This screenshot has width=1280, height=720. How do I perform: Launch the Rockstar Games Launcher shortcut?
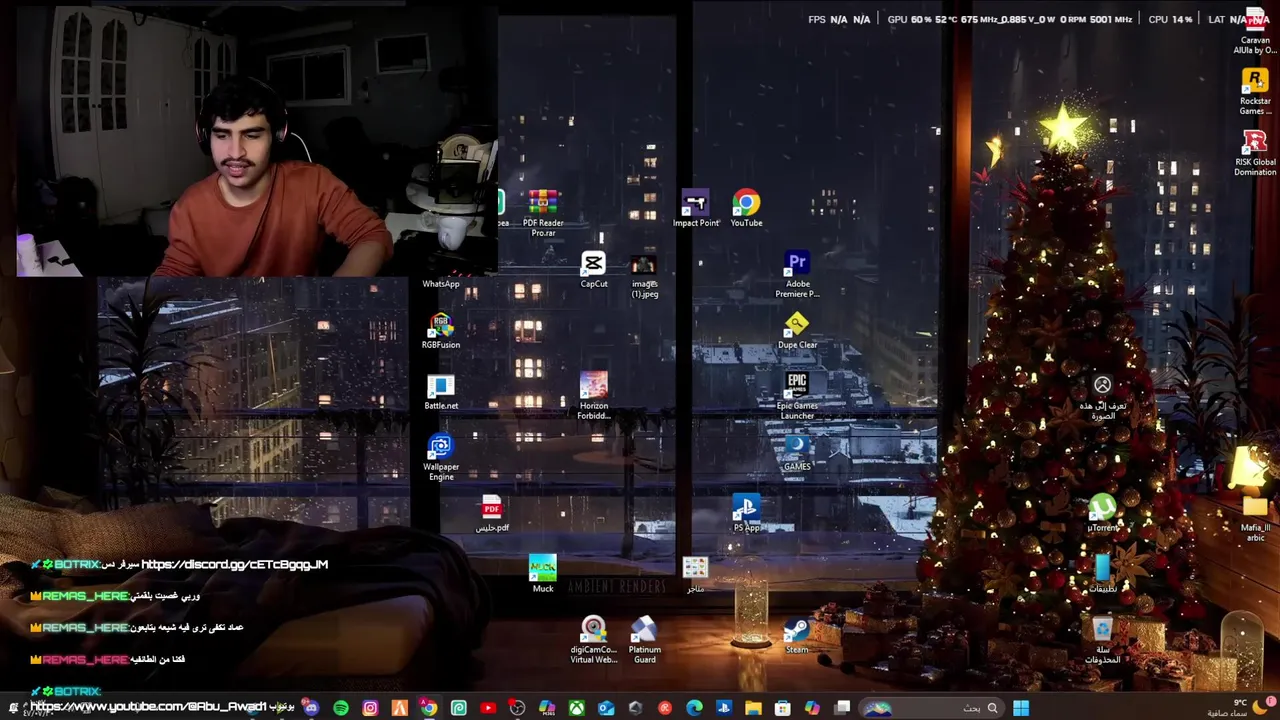[1255, 92]
